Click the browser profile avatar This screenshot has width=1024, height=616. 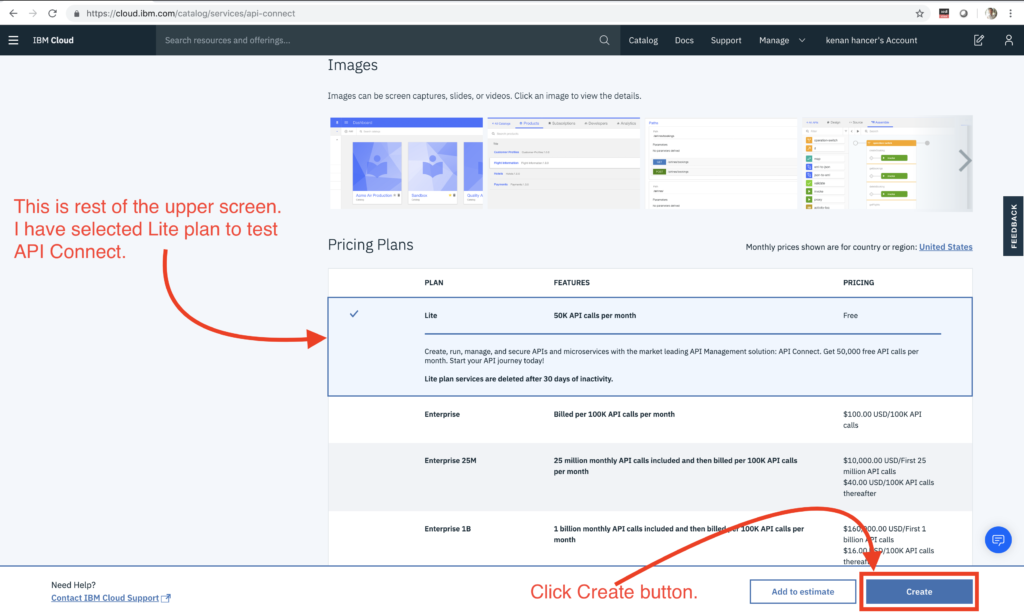pyautogui.click(x=991, y=13)
